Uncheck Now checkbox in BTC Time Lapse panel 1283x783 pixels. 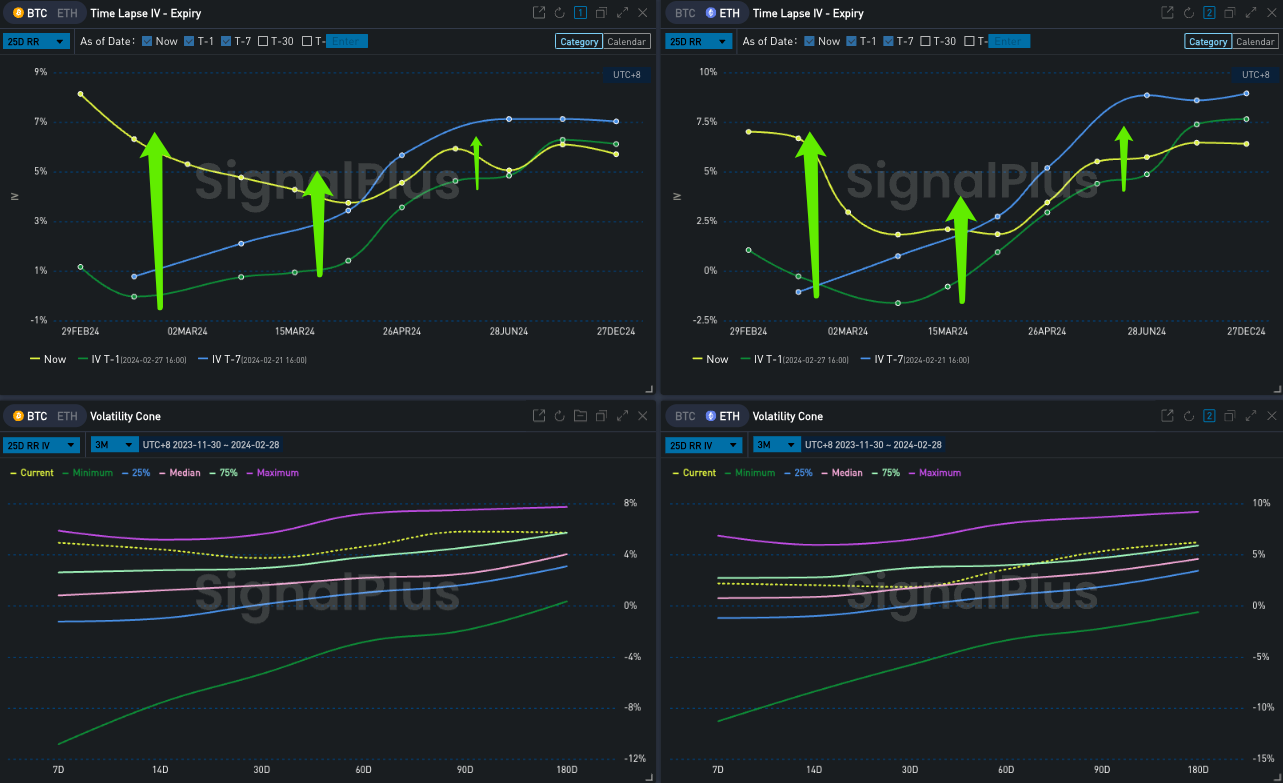pos(147,41)
